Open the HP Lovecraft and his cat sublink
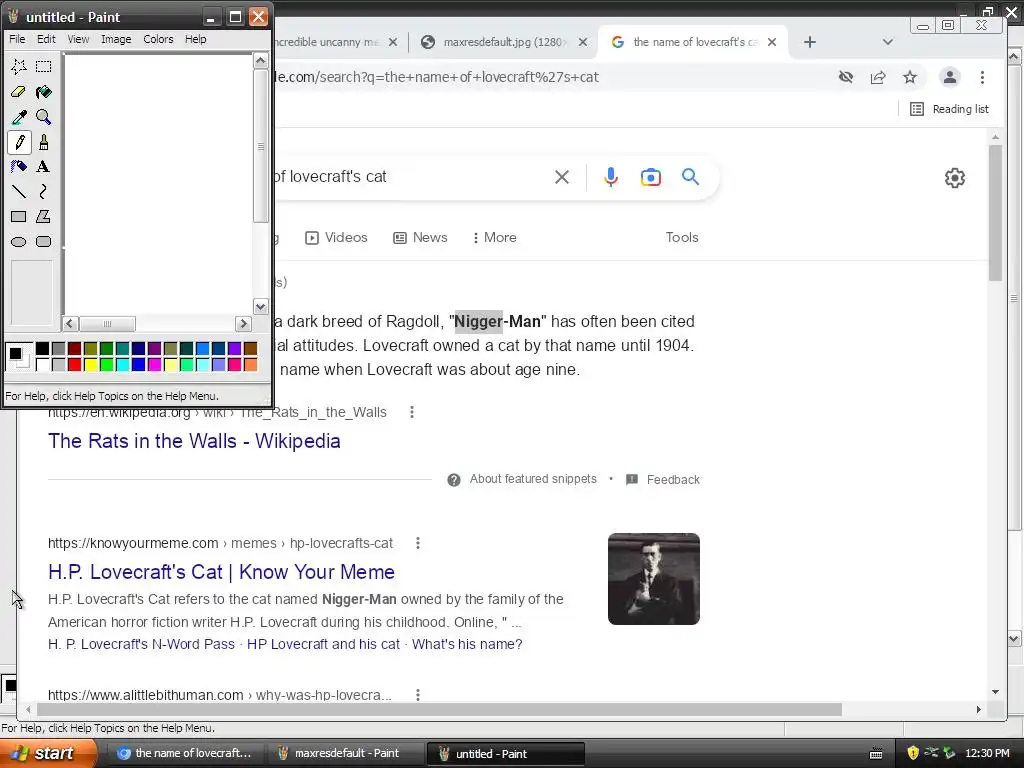1024x768 pixels. 323,644
